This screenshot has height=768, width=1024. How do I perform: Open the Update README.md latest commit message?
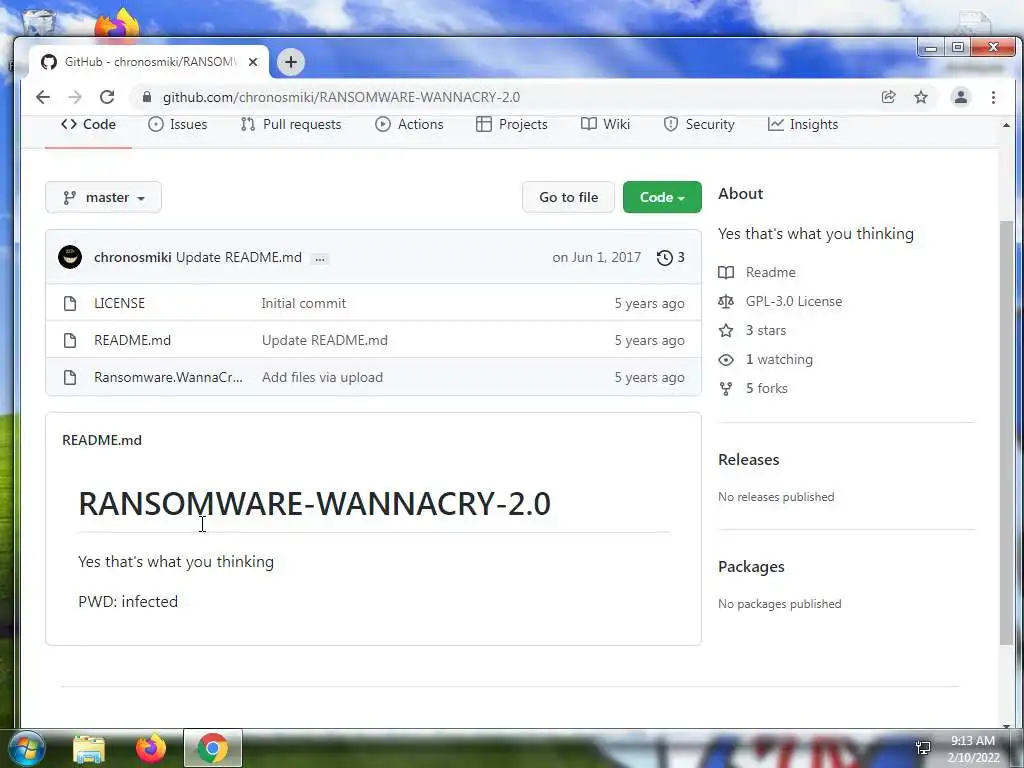(x=239, y=257)
